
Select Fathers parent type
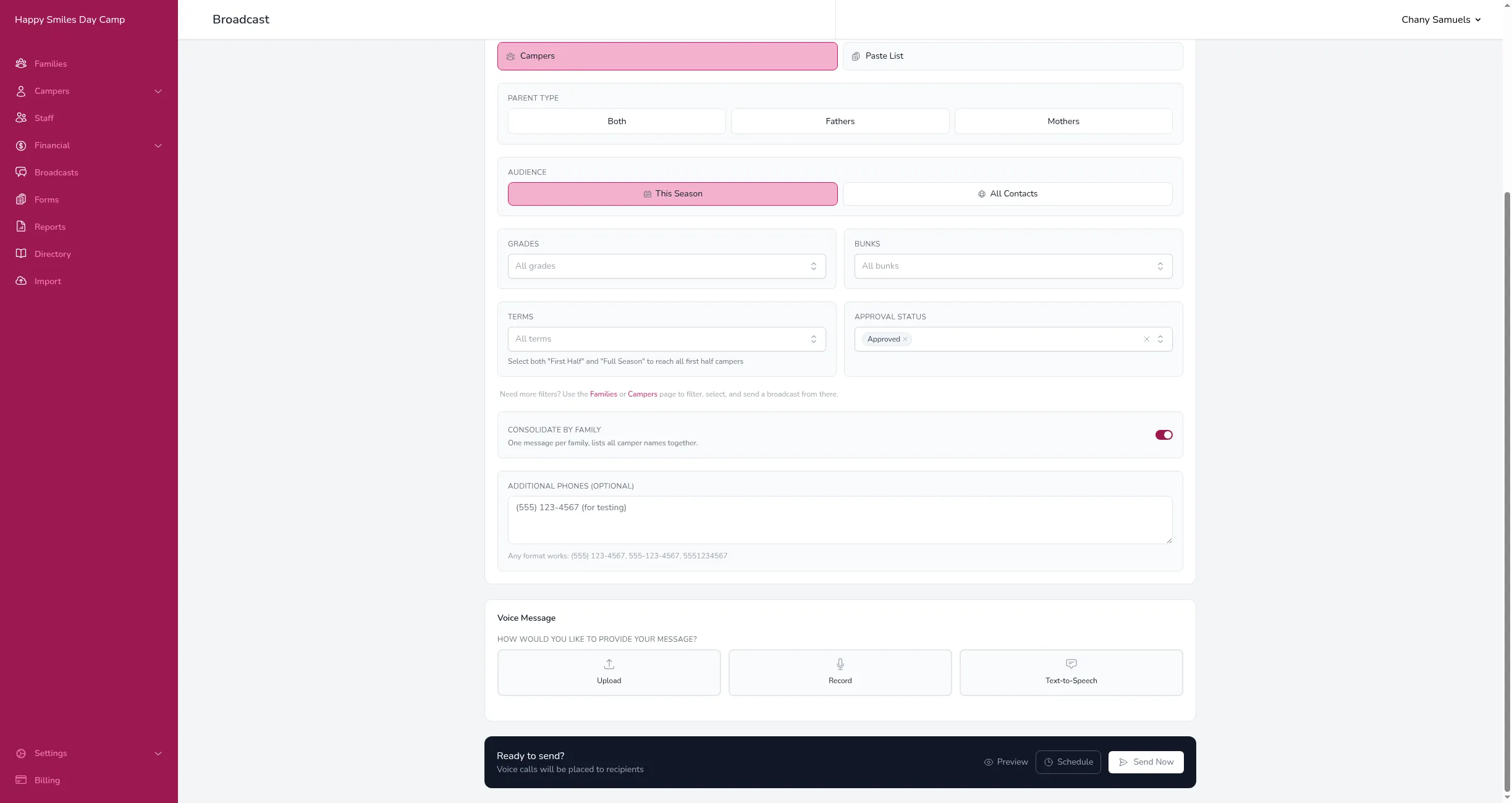[x=840, y=121]
